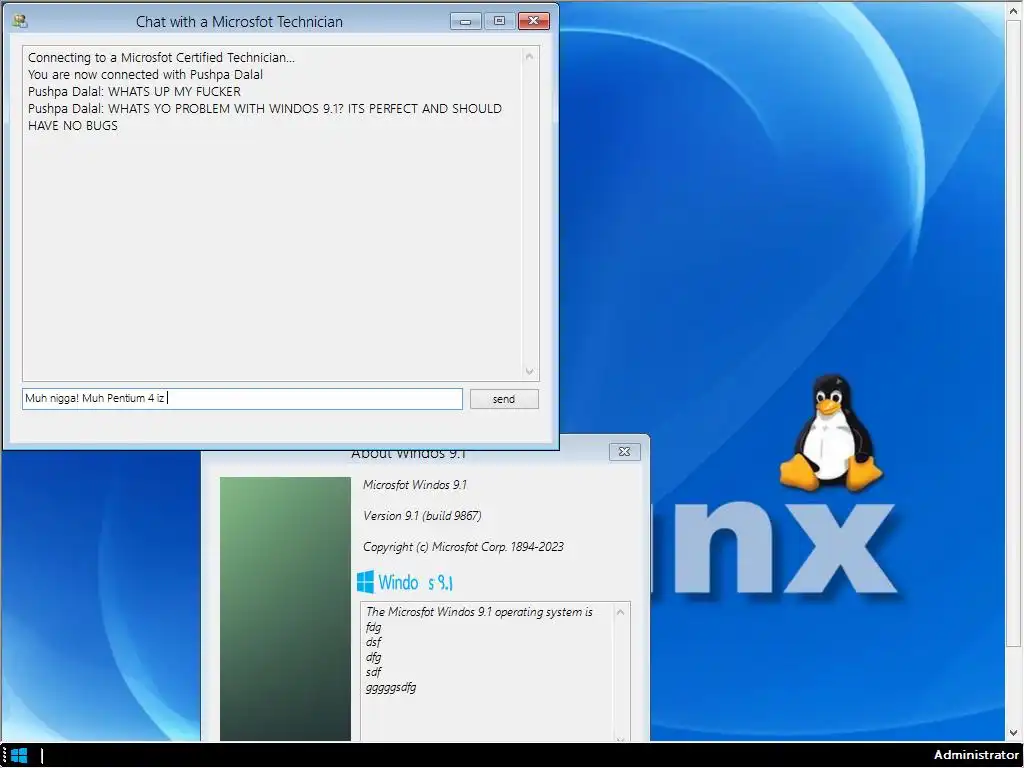The width and height of the screenshot is (1024, 768).
Task: Close the Chat with a Microsfot Technician window
Action: [x=534, y=22]
